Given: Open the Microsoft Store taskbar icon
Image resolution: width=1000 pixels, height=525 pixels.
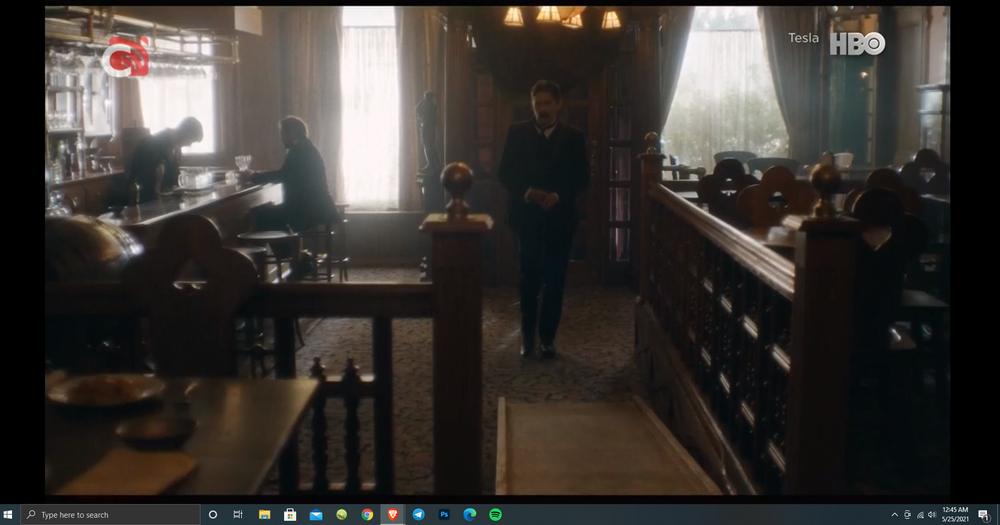Looking at the screenshot, I should point(290,514).
